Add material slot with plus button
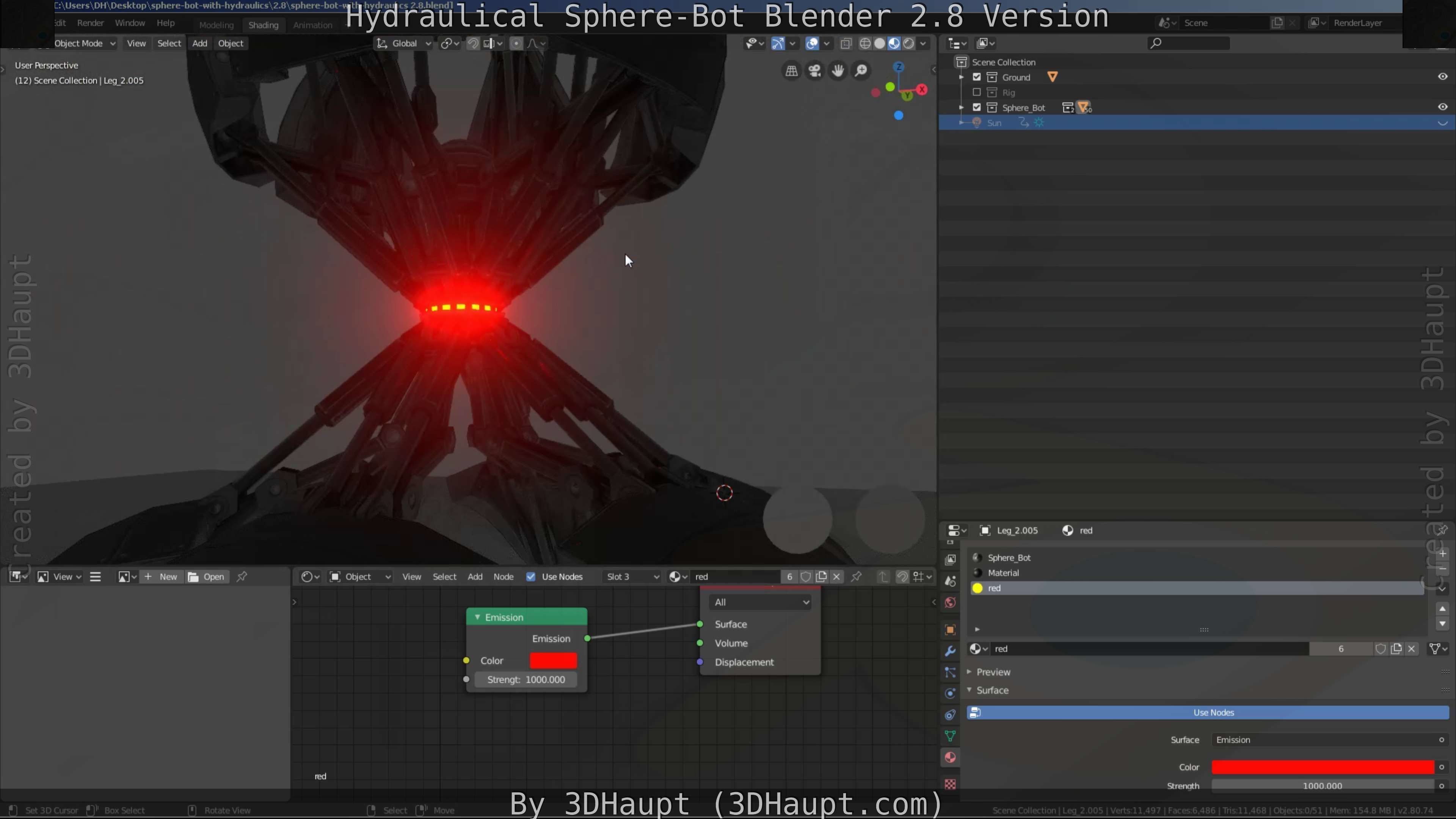 1442,553
